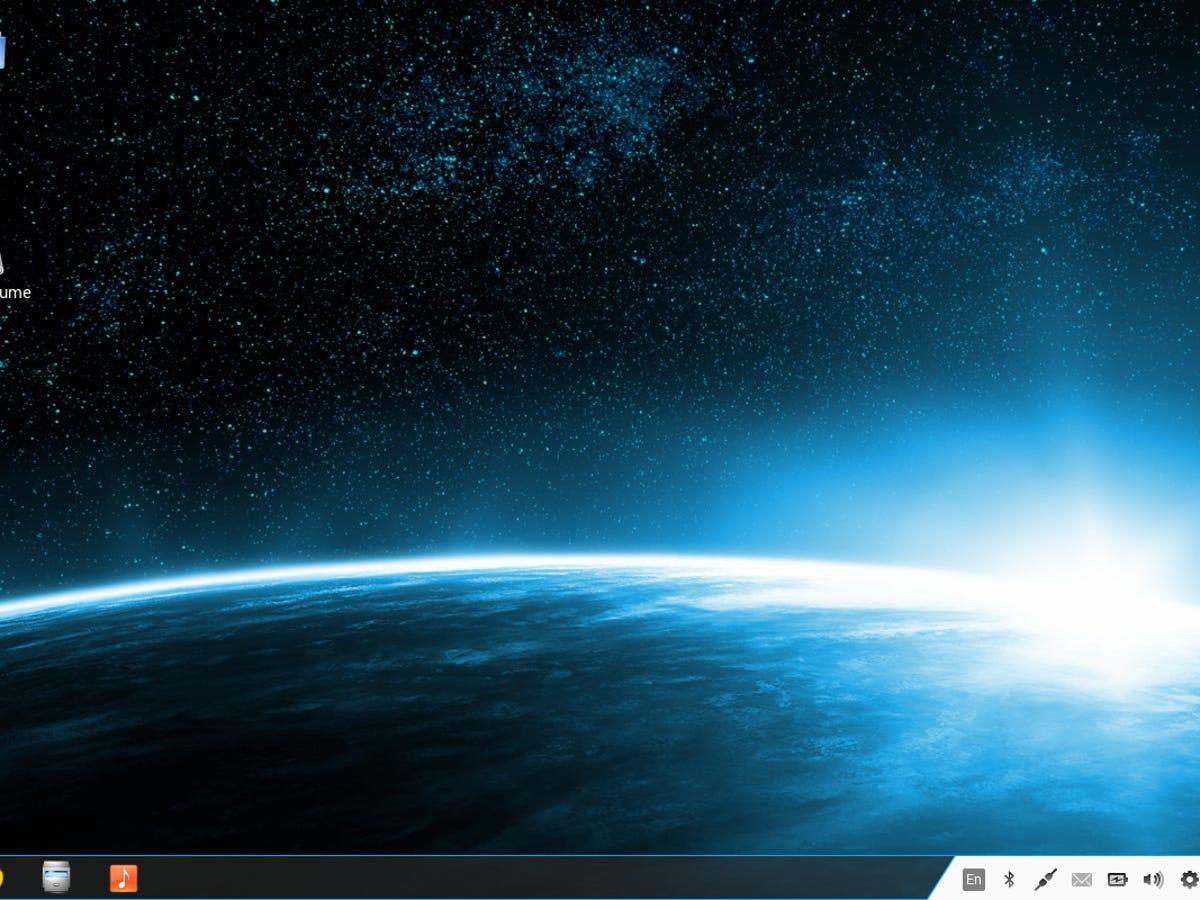View battery charging status in the tray
The width and height of the screenshot is (1200, 900).
1119,877
